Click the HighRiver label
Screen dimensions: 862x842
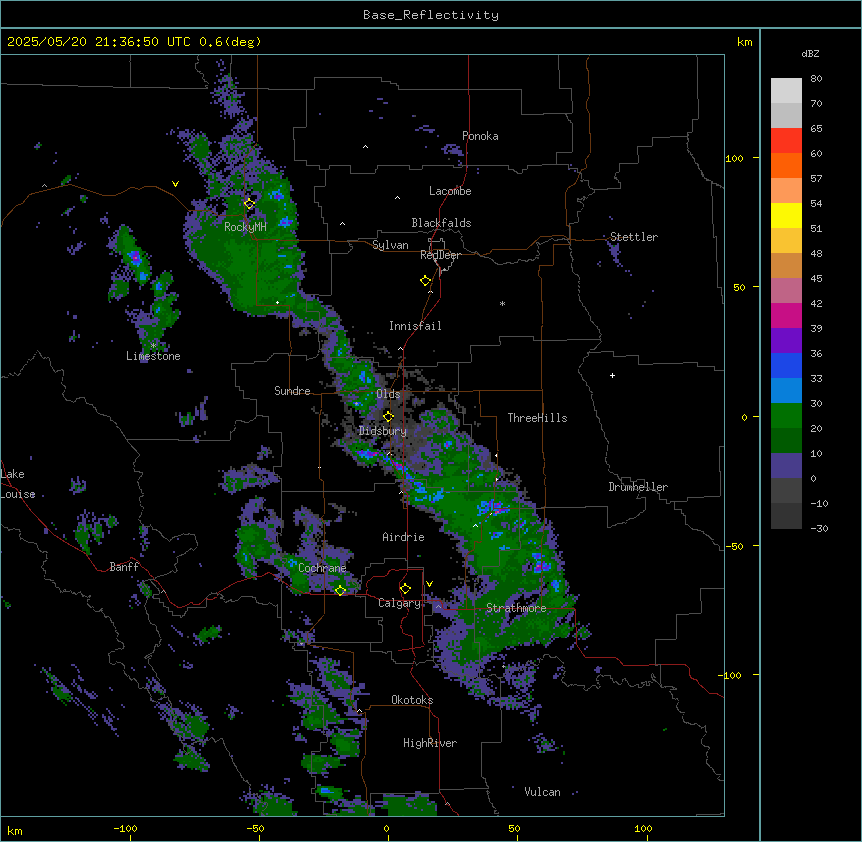point(430,743)
